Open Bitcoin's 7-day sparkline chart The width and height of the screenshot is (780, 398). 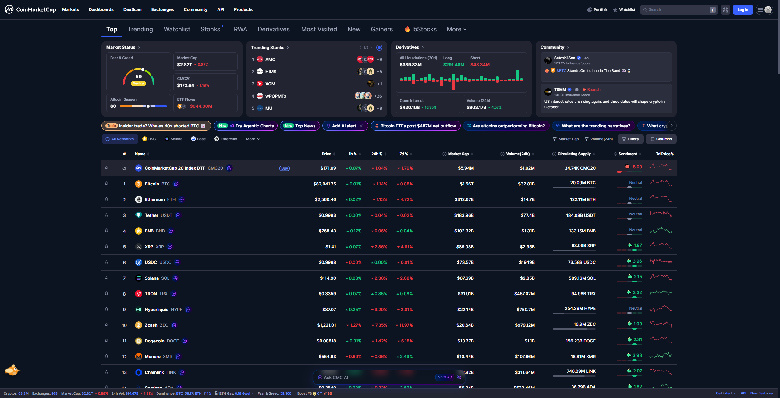pyautogui.click(x=661, y=184)
